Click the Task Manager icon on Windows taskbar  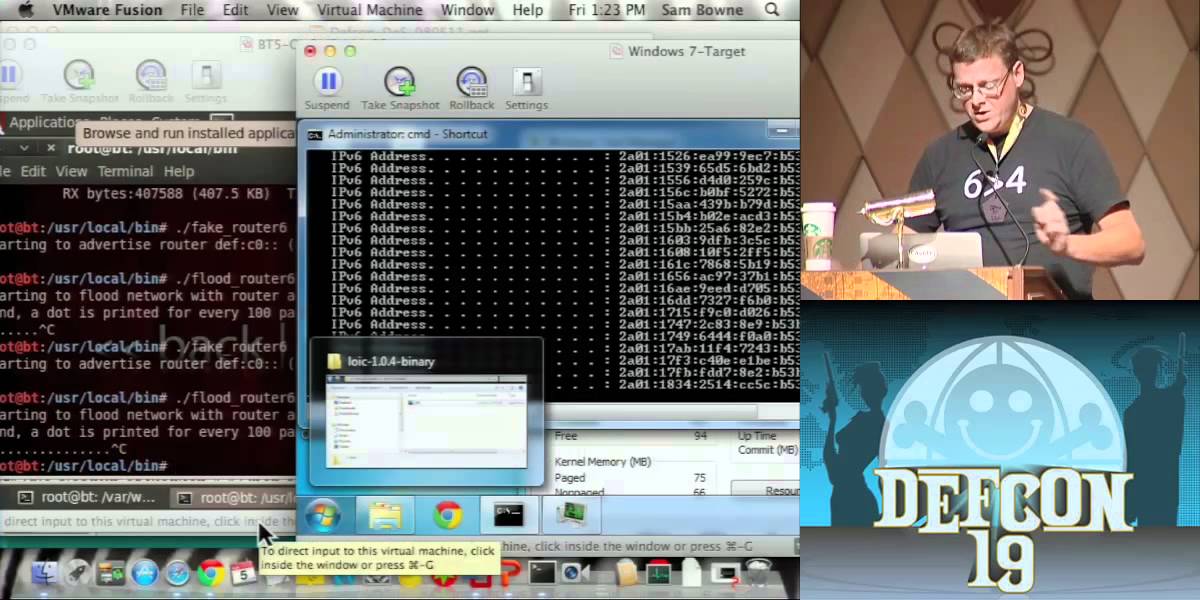point(571,515)
